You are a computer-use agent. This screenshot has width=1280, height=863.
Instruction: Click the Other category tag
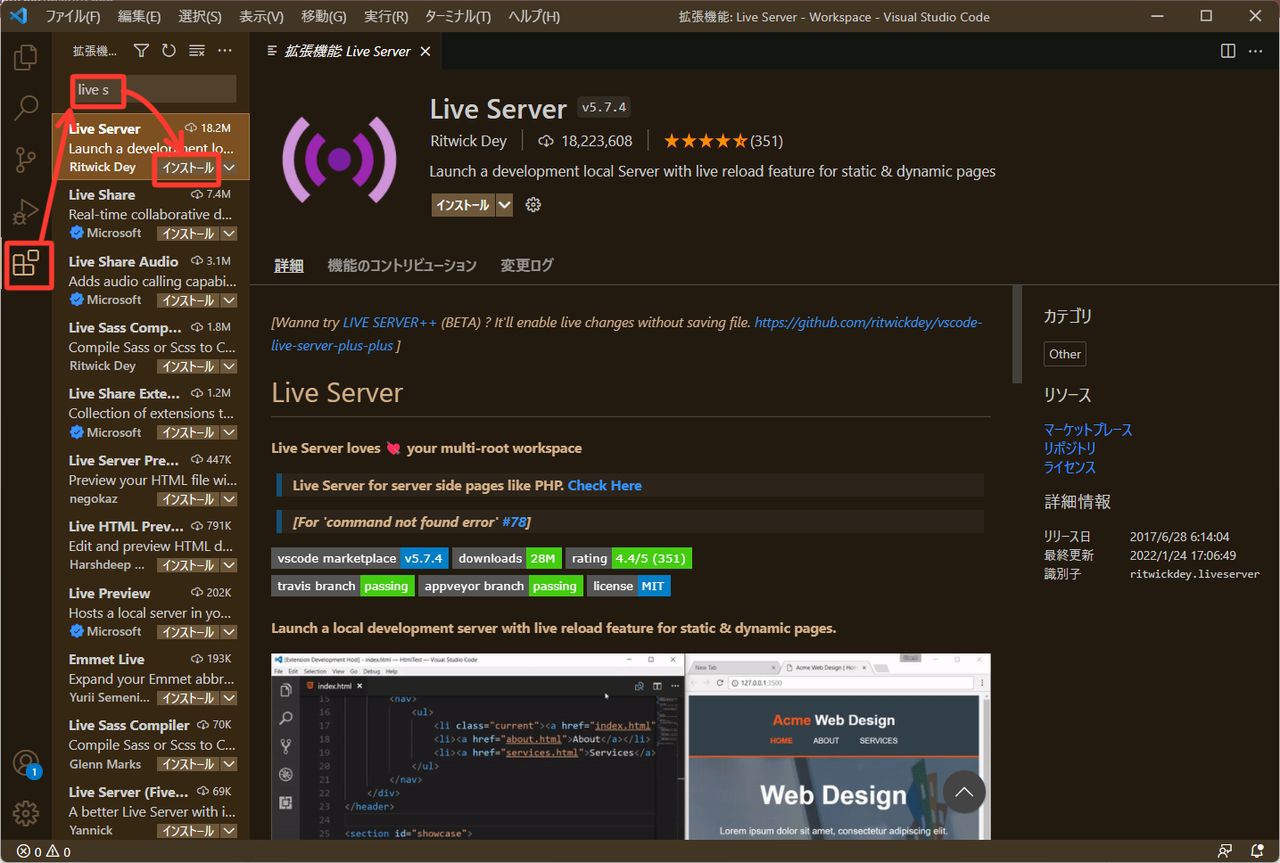tap(1065, 354)
